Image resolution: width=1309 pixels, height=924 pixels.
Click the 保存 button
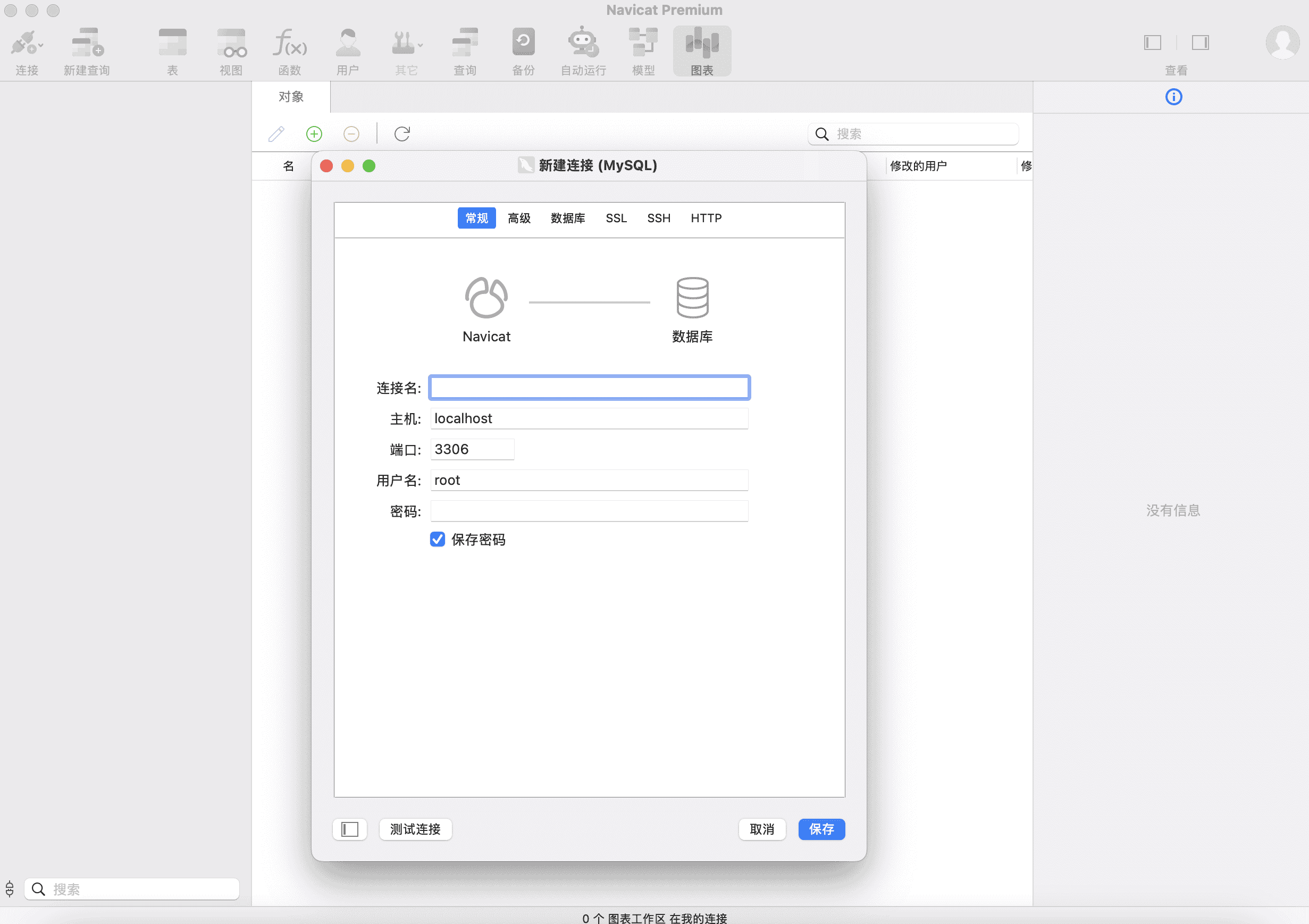coord(821,829)
